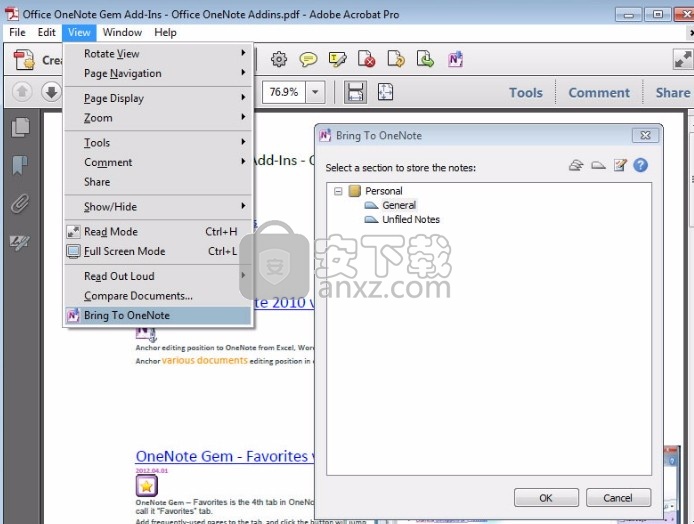Click the insert page from file icon

(x=425, y=59)
